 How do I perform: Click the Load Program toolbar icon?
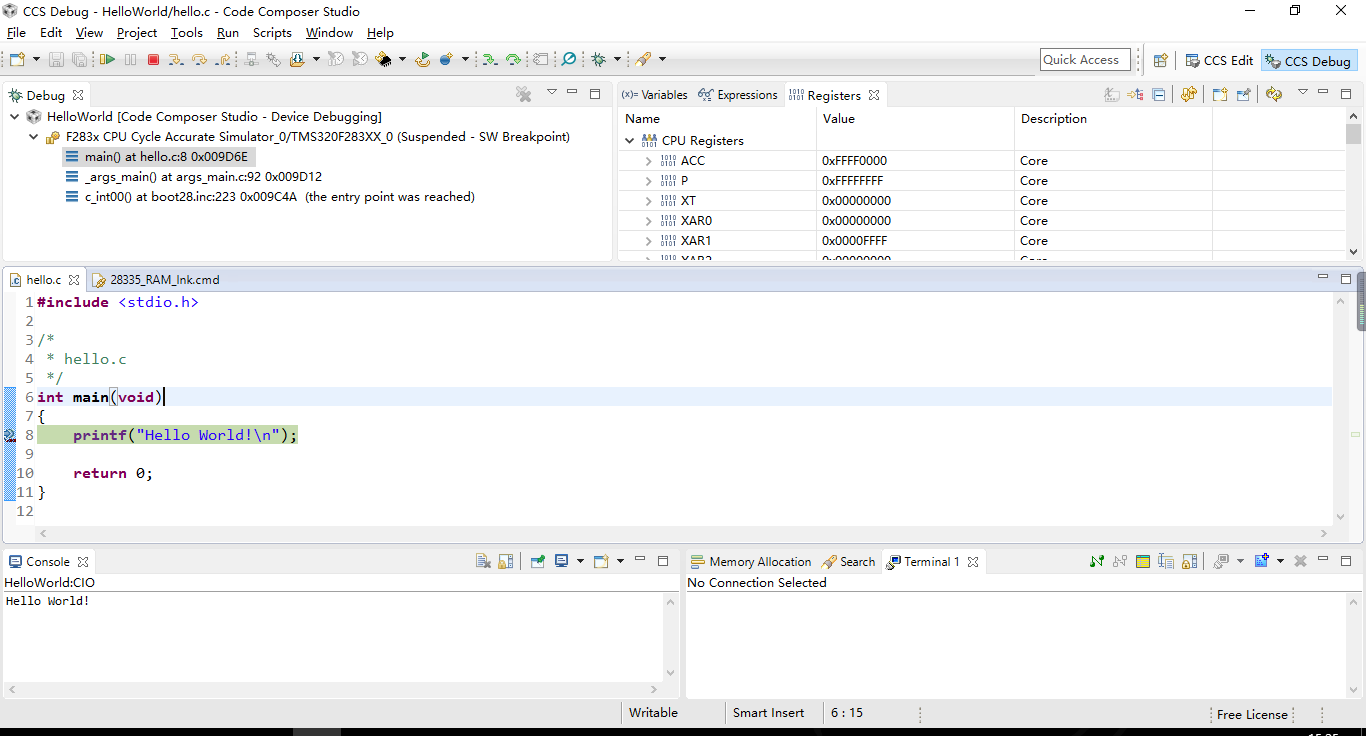click(x=297, y=60)
